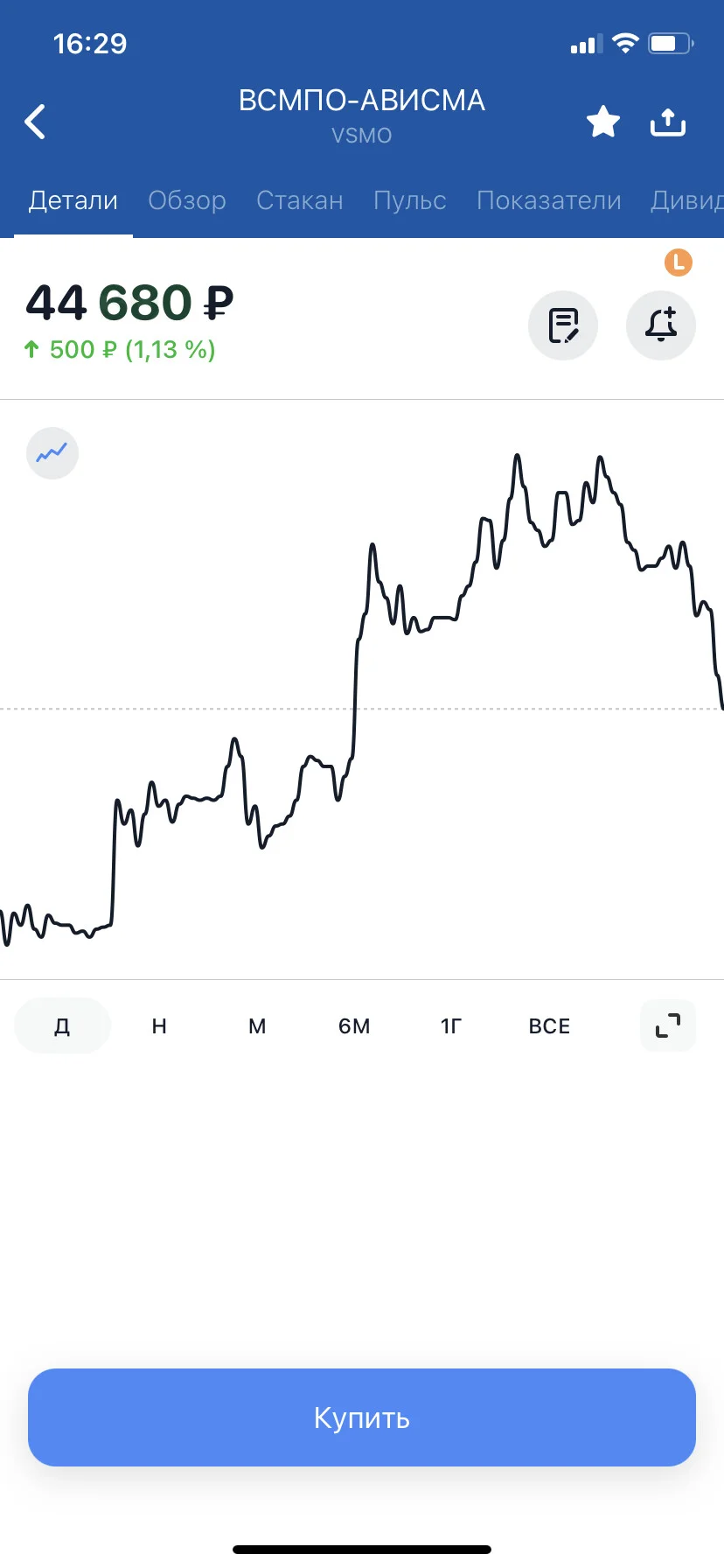Choose the 6М chart range
The width and height of the screenshot is (724, 1568).
[x=354, y=1025]
